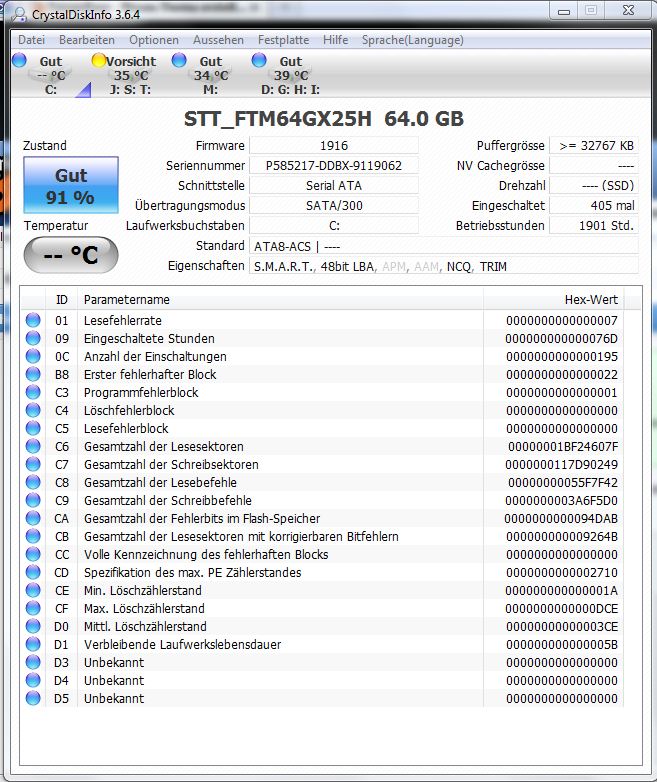657x782 pixels.
Task: Click the status orb for Gesamtzahl der Schreibbefehle
Action: [x=33, y=500]
